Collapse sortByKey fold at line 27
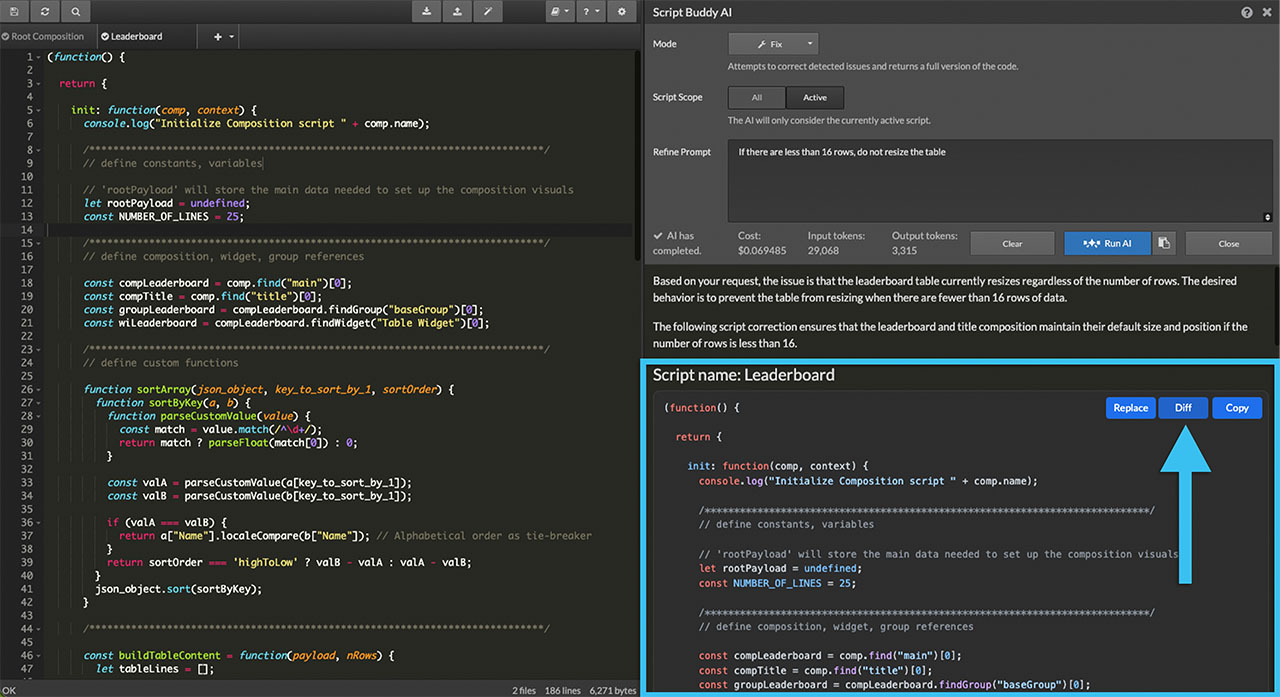1280x697 pixels. coord(39,402)
